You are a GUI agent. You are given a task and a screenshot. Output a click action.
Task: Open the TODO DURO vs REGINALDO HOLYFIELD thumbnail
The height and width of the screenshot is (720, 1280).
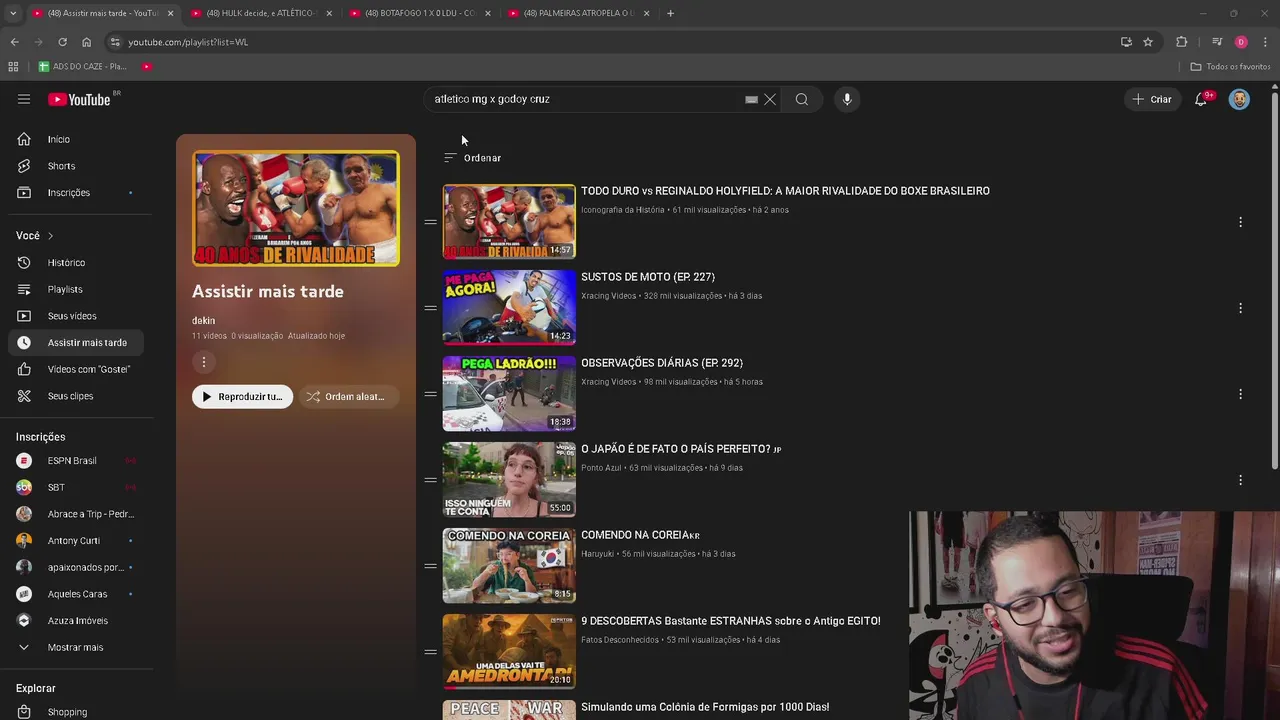(x=509, y=222)
